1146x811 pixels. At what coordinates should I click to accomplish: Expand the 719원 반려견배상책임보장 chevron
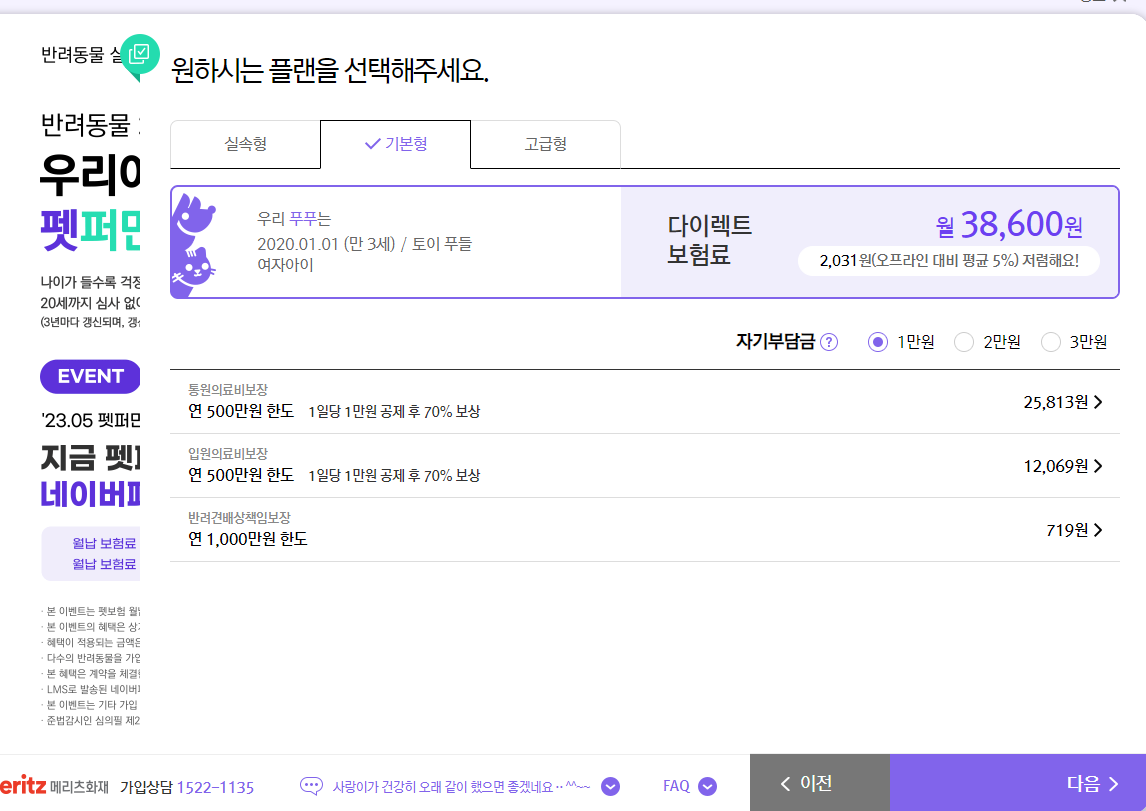1098,530
